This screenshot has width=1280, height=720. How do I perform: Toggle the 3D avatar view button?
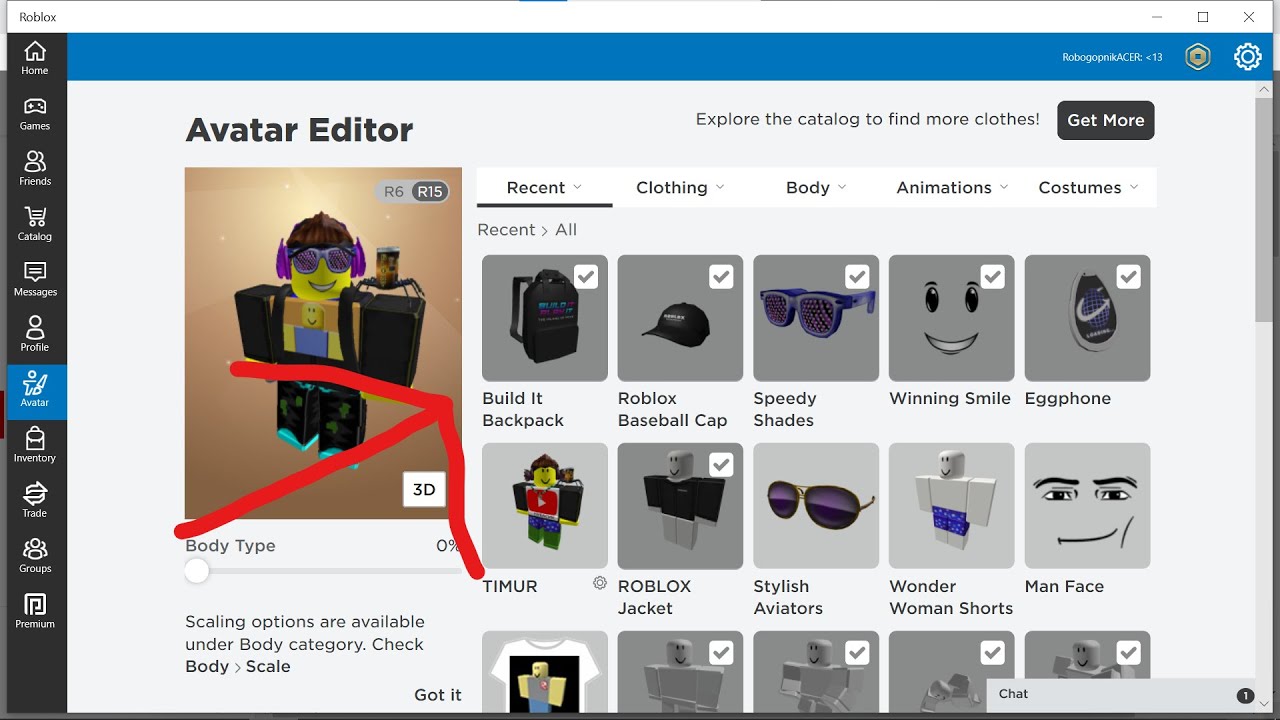coord(424,490)
